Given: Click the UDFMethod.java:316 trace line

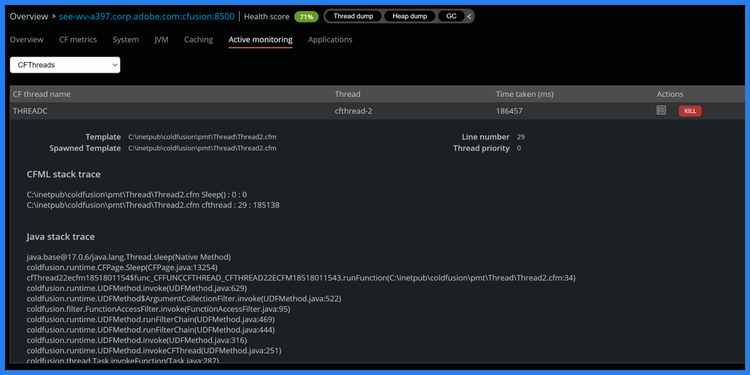Looking at the screenshot, I should (x=137, y=341).
